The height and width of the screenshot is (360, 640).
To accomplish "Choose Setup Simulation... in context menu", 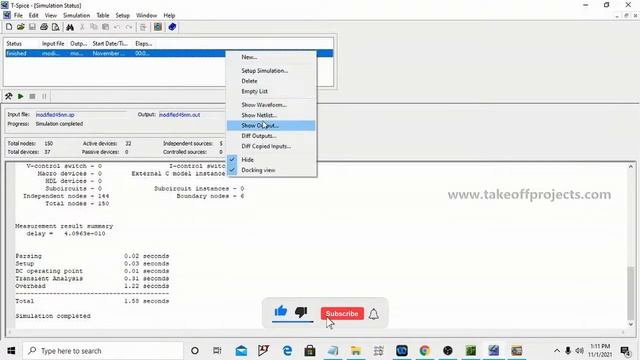I will tap(271, 71).
